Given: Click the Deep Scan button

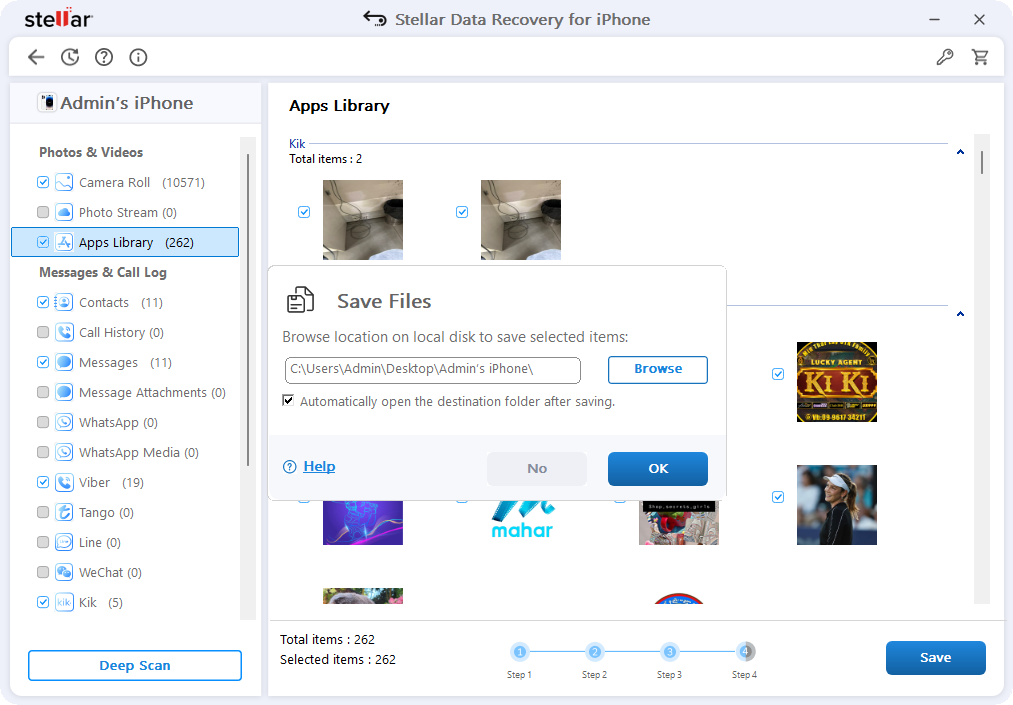Looking at the screenshot, I should [x=135, y=666].
